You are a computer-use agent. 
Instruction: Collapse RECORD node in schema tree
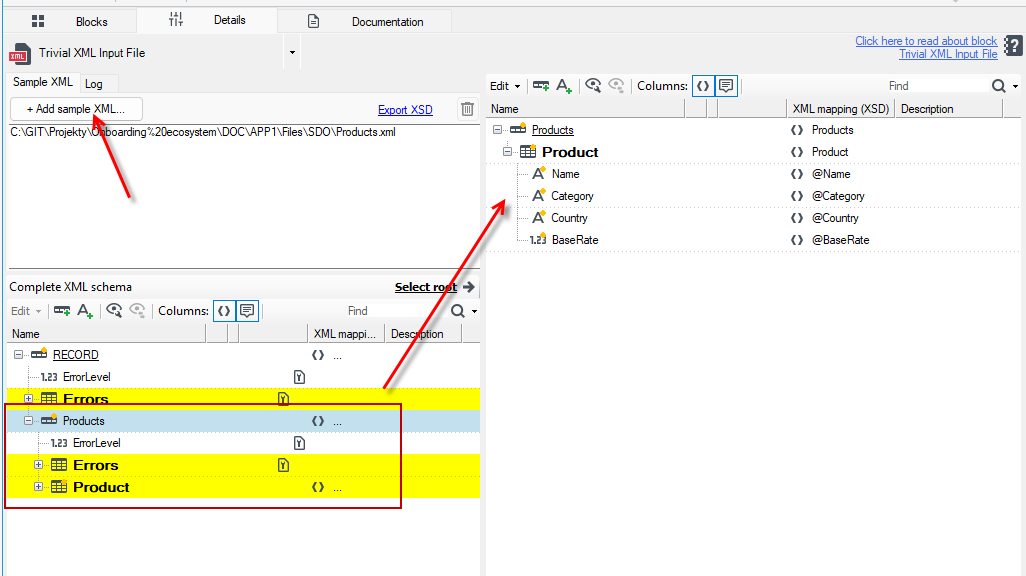(x=18, y=355)
